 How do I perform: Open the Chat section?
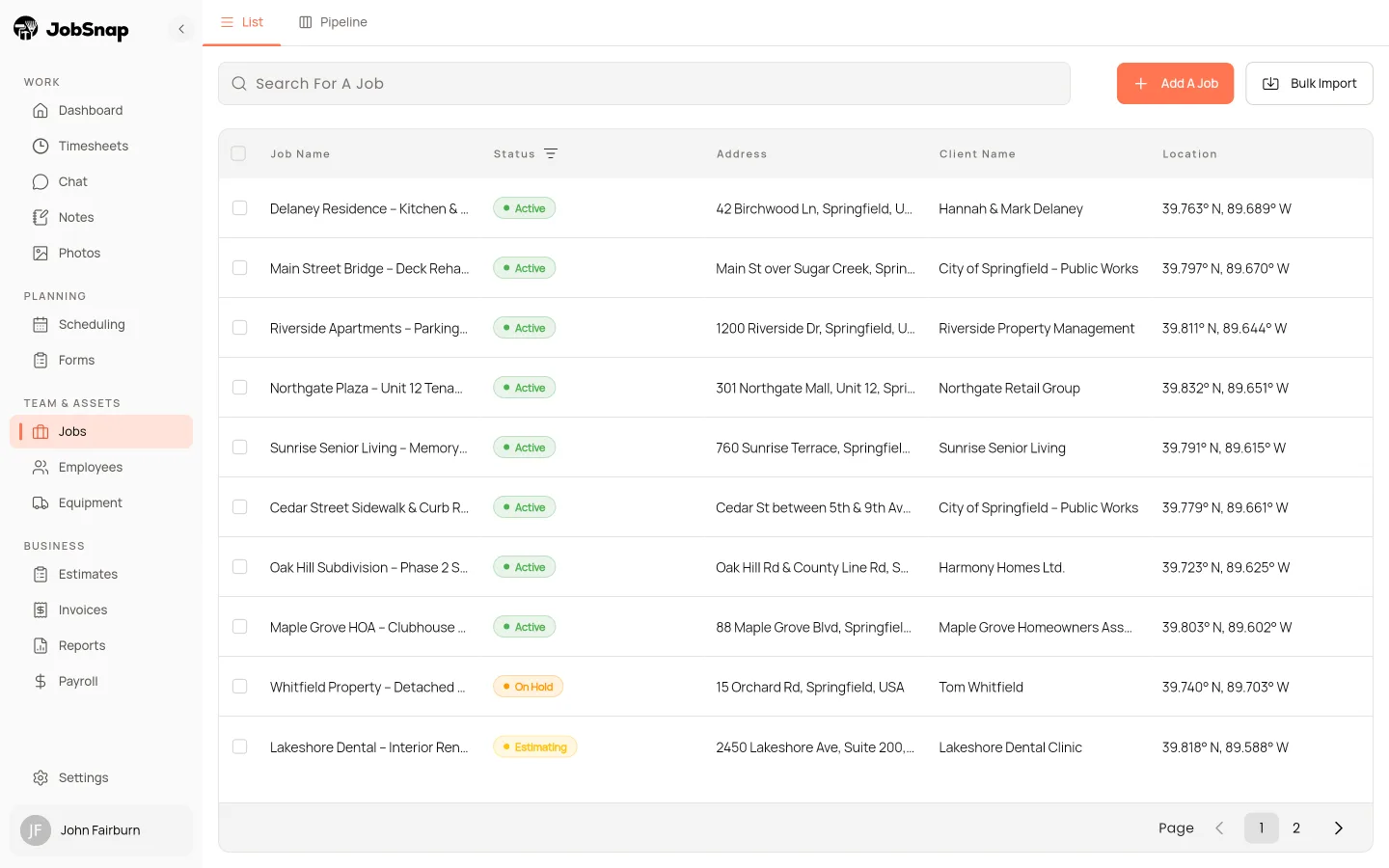click(x=101, y=181)
